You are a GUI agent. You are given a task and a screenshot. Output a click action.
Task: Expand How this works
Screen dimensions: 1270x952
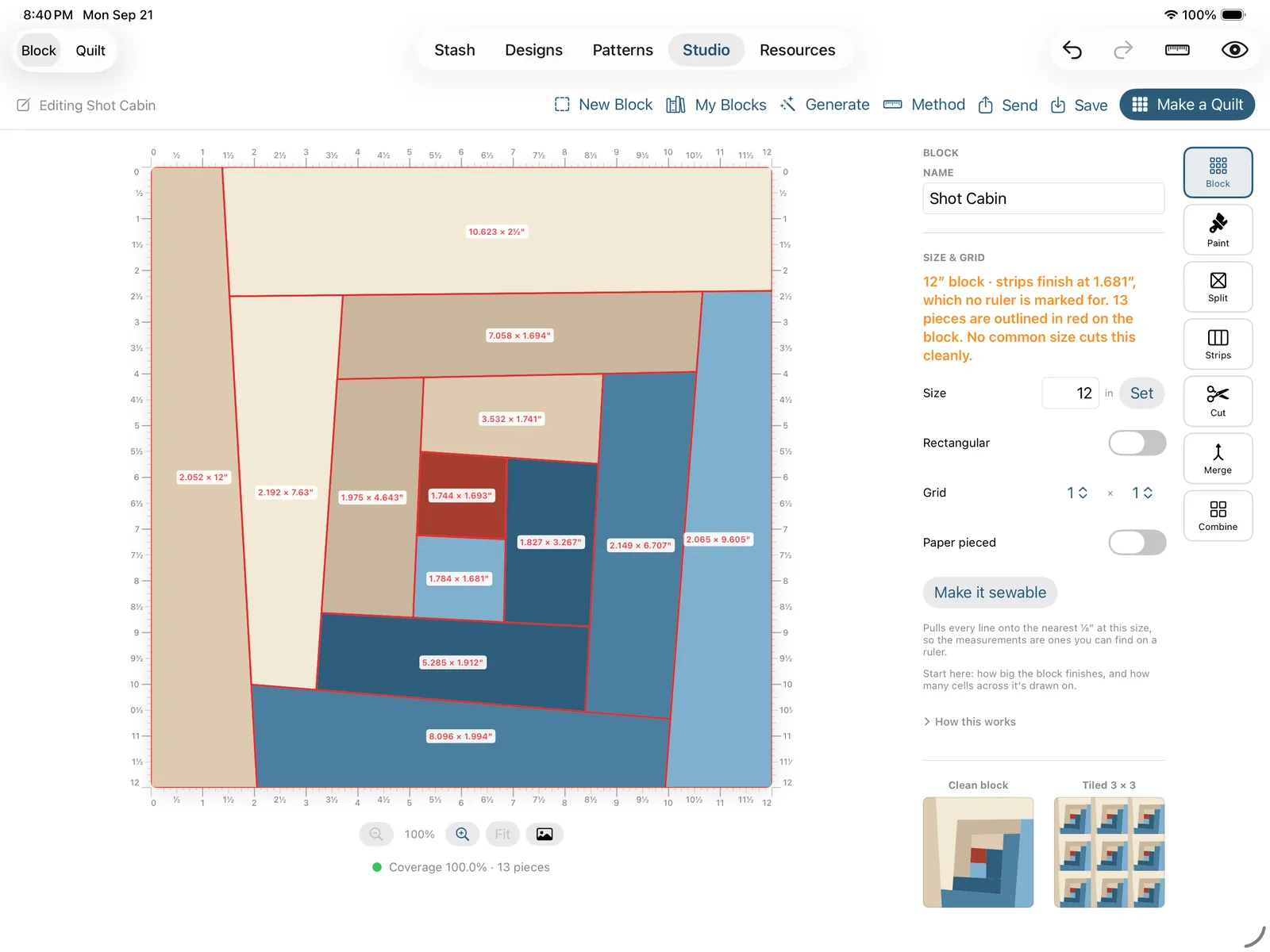click(x=970, y=722)
